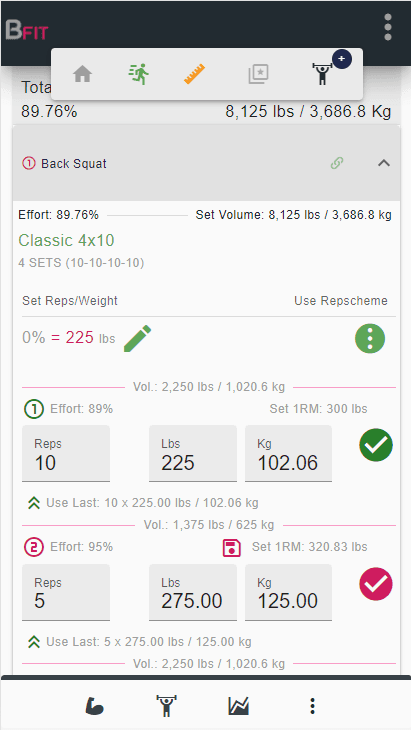Open the top-right three-dot header menu
Viewport: 411px width, 730px height.
tap(388, 27)
